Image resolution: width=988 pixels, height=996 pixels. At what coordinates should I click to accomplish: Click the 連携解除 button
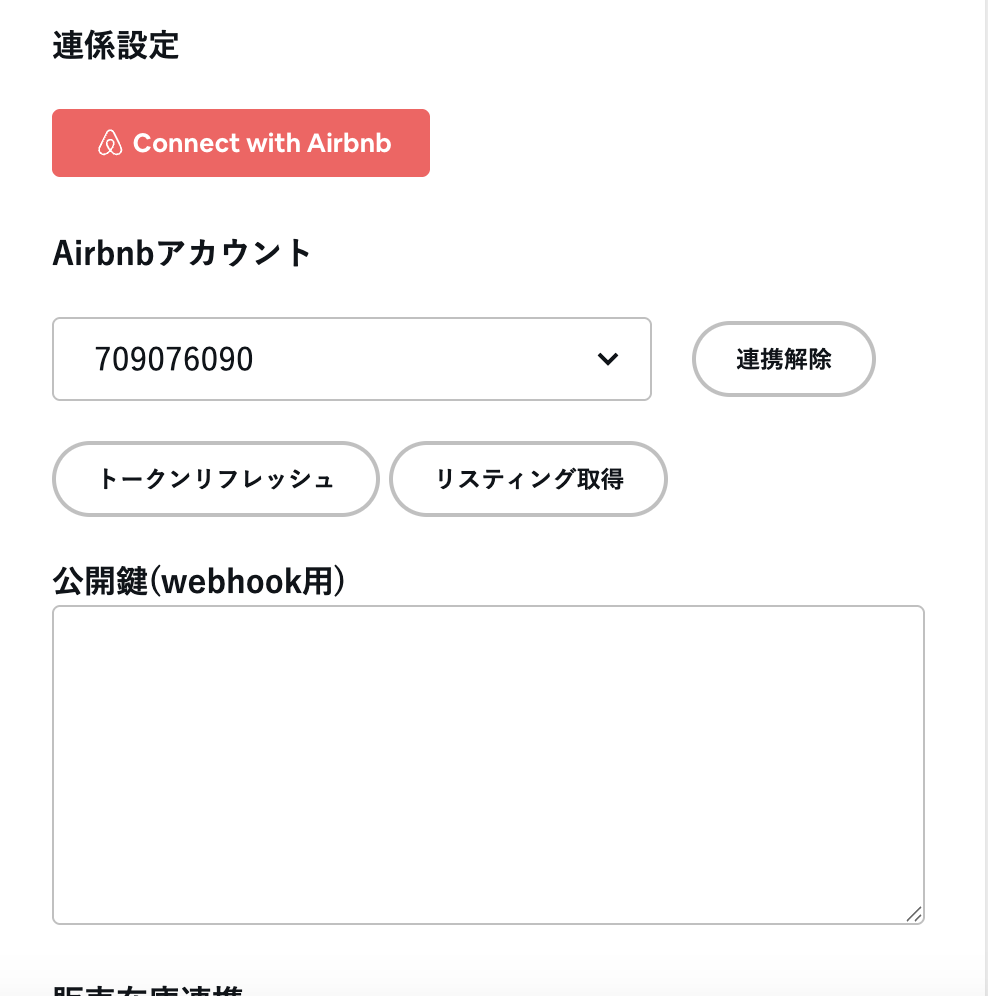click(783, 359)
